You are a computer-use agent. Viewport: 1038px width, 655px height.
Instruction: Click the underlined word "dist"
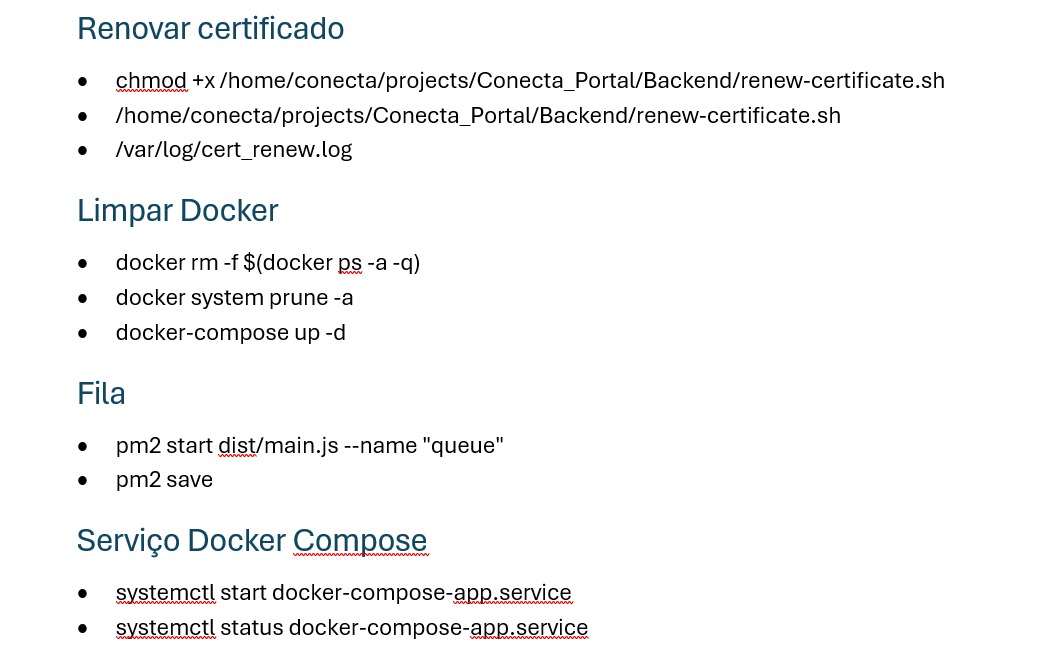point(237,446)
